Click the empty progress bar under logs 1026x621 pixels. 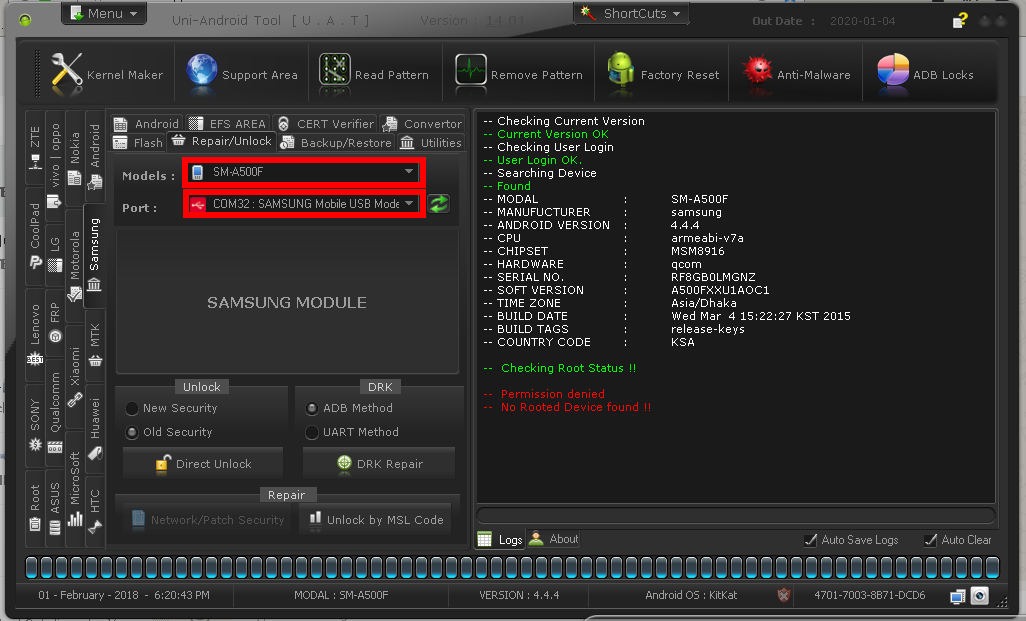736,516
